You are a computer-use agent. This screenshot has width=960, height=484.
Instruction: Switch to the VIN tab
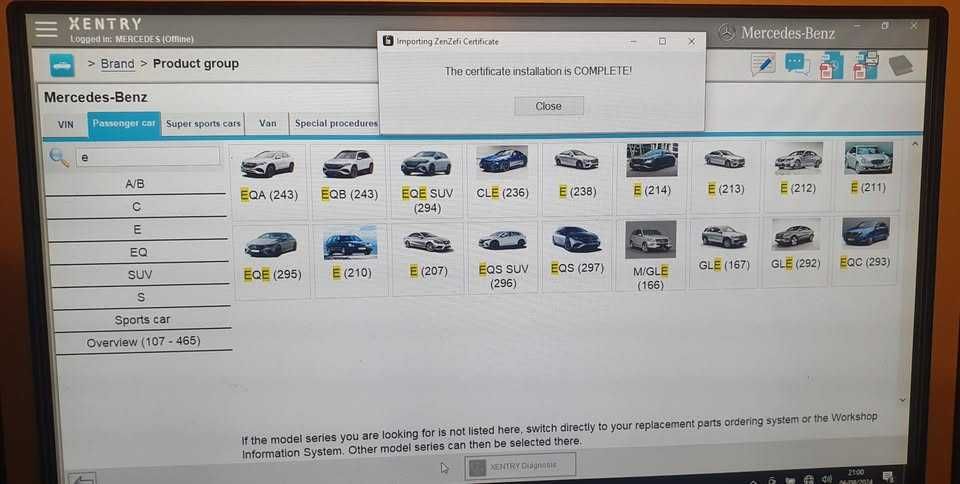tap(66, 124)
